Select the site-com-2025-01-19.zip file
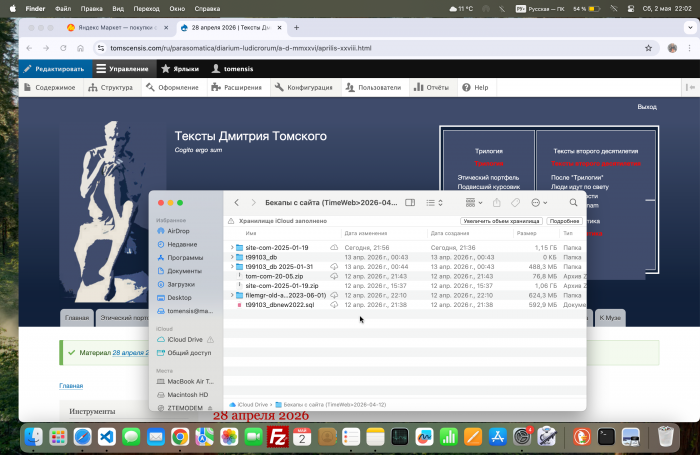The width and height of the screenshot is (700, 455). pyautogui.click(x=282, y=286)
